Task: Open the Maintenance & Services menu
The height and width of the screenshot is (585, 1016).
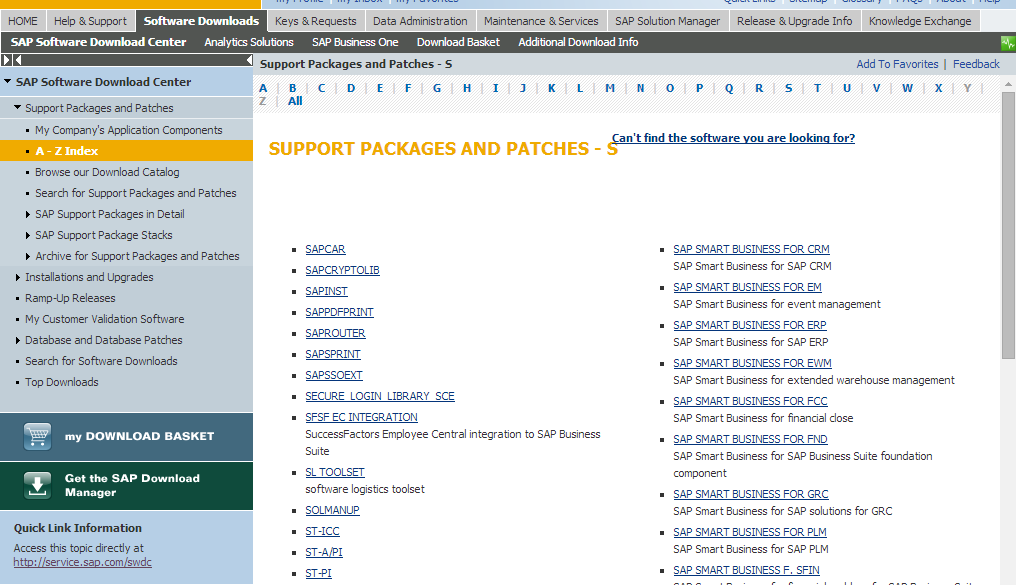Action: 541,20
